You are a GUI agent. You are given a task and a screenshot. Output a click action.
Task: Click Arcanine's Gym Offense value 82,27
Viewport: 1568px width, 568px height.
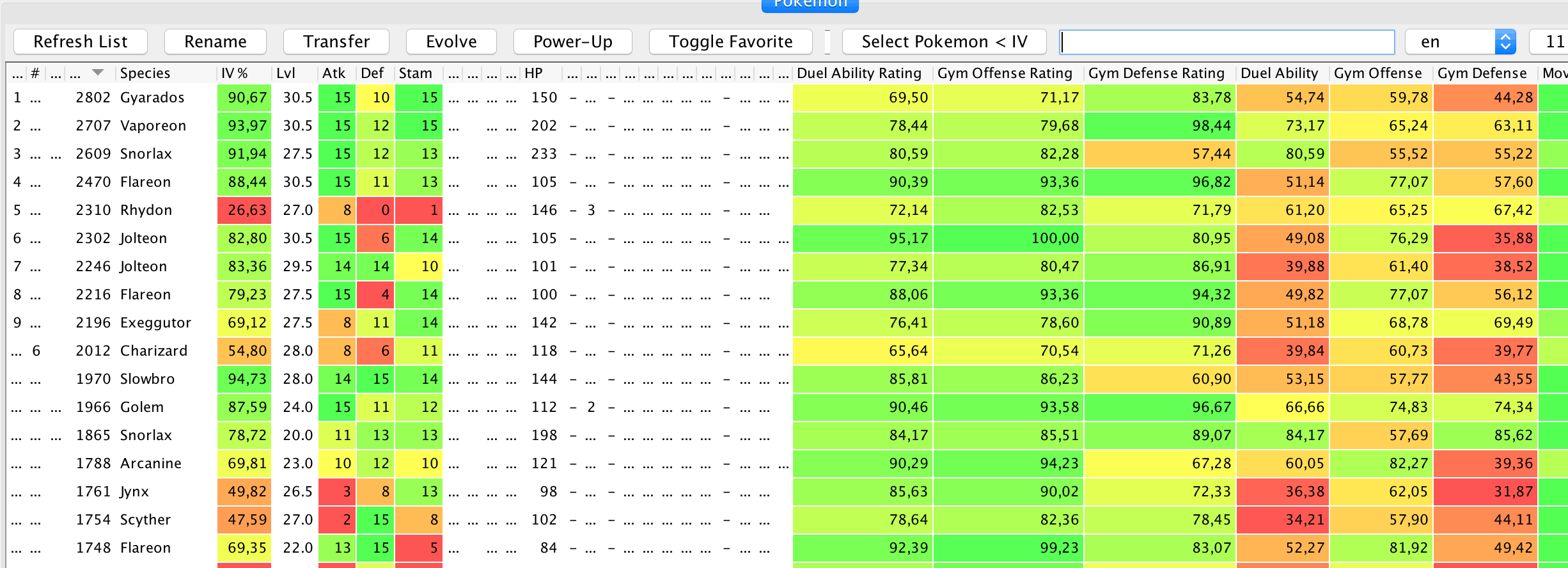point(1381,463)
